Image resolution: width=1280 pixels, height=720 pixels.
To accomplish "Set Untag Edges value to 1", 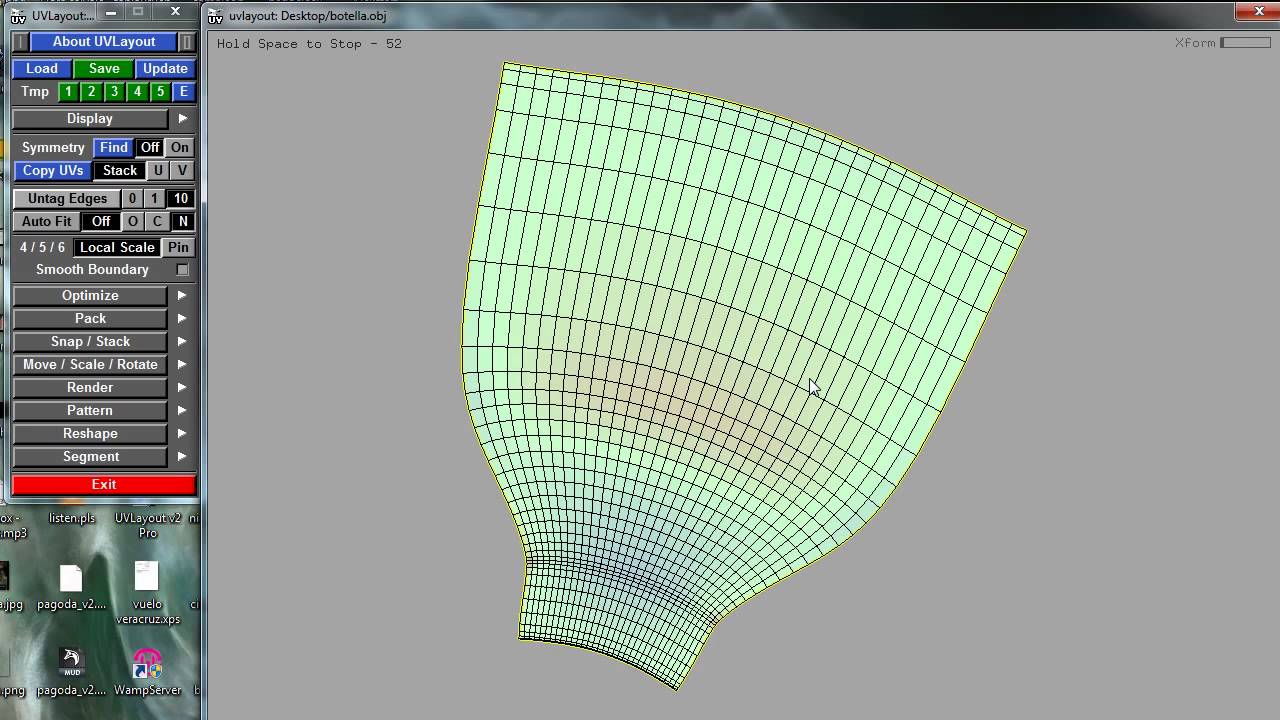I will tap(154, 198).
